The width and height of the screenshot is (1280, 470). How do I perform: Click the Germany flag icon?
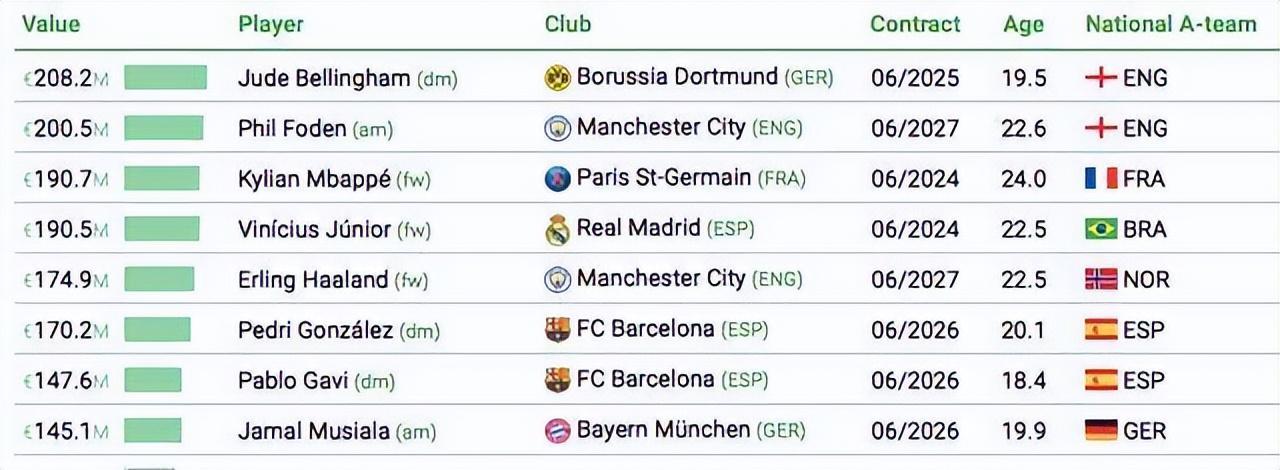(1101, 431)
